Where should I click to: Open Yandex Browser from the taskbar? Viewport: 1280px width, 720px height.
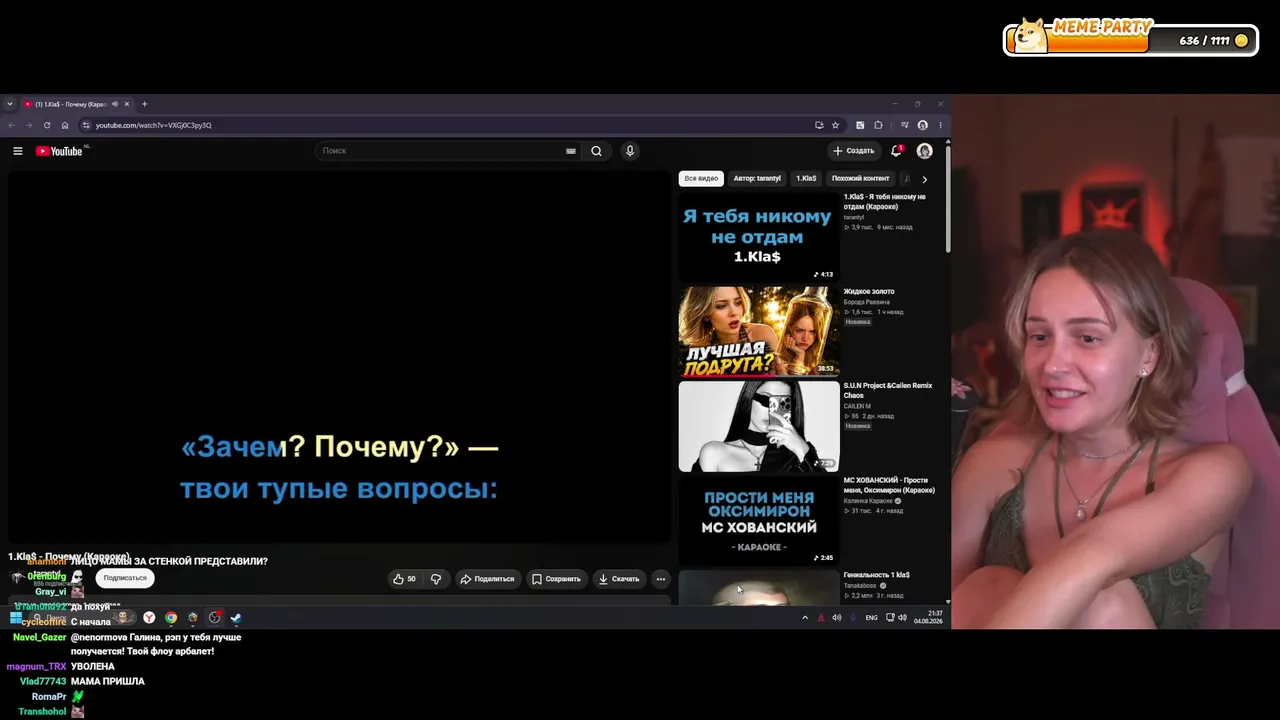point(149,618)
